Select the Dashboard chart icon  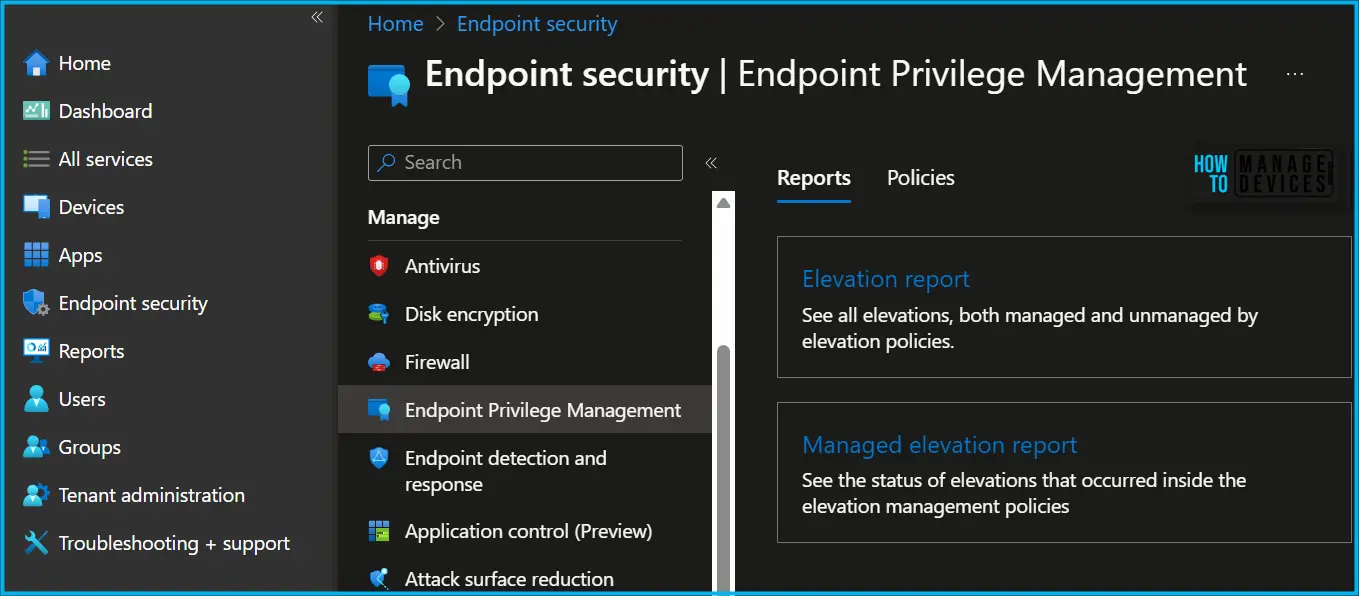click(x=36, y=111)
